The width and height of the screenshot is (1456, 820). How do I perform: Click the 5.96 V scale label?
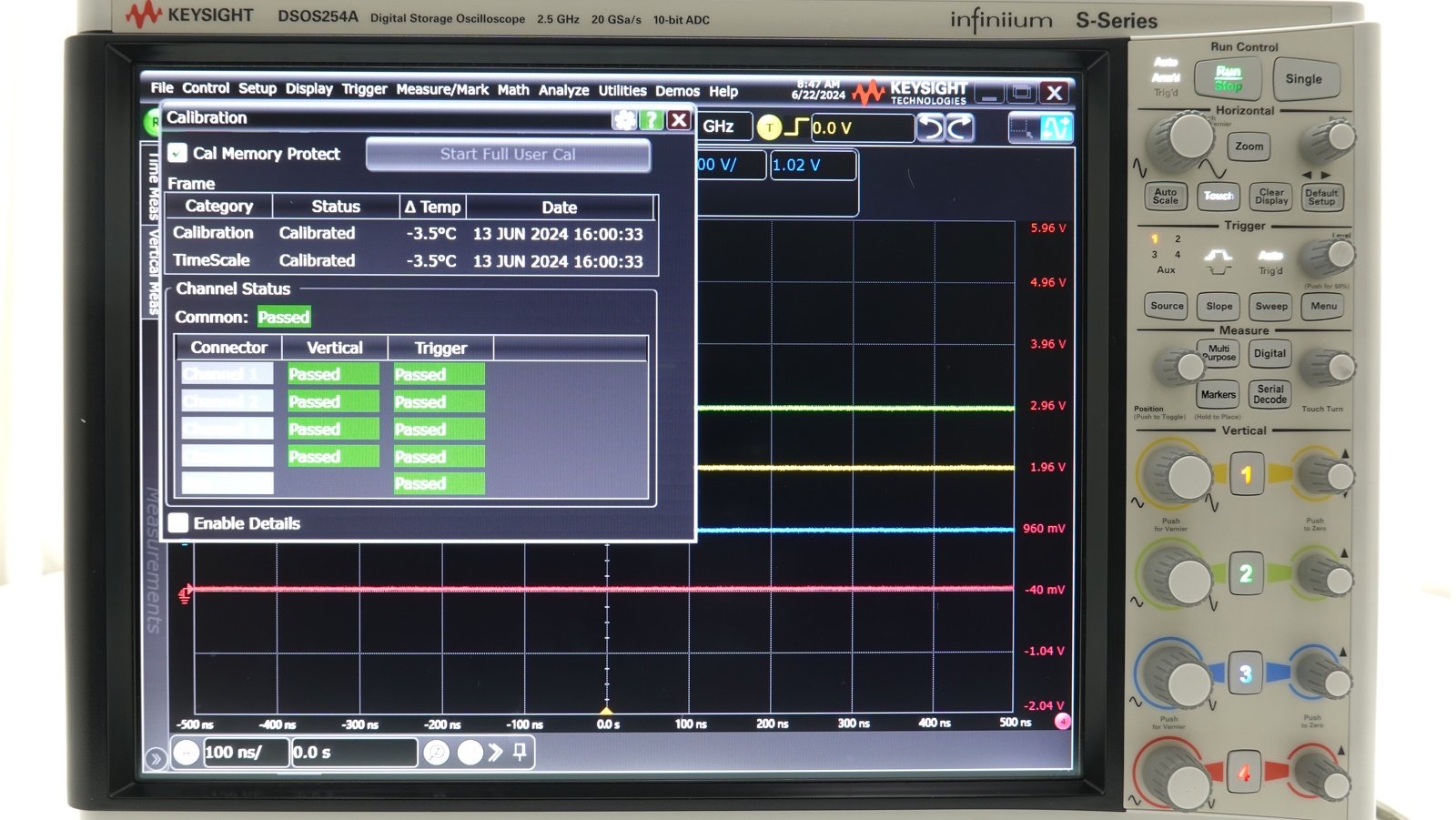[1047, 228]
